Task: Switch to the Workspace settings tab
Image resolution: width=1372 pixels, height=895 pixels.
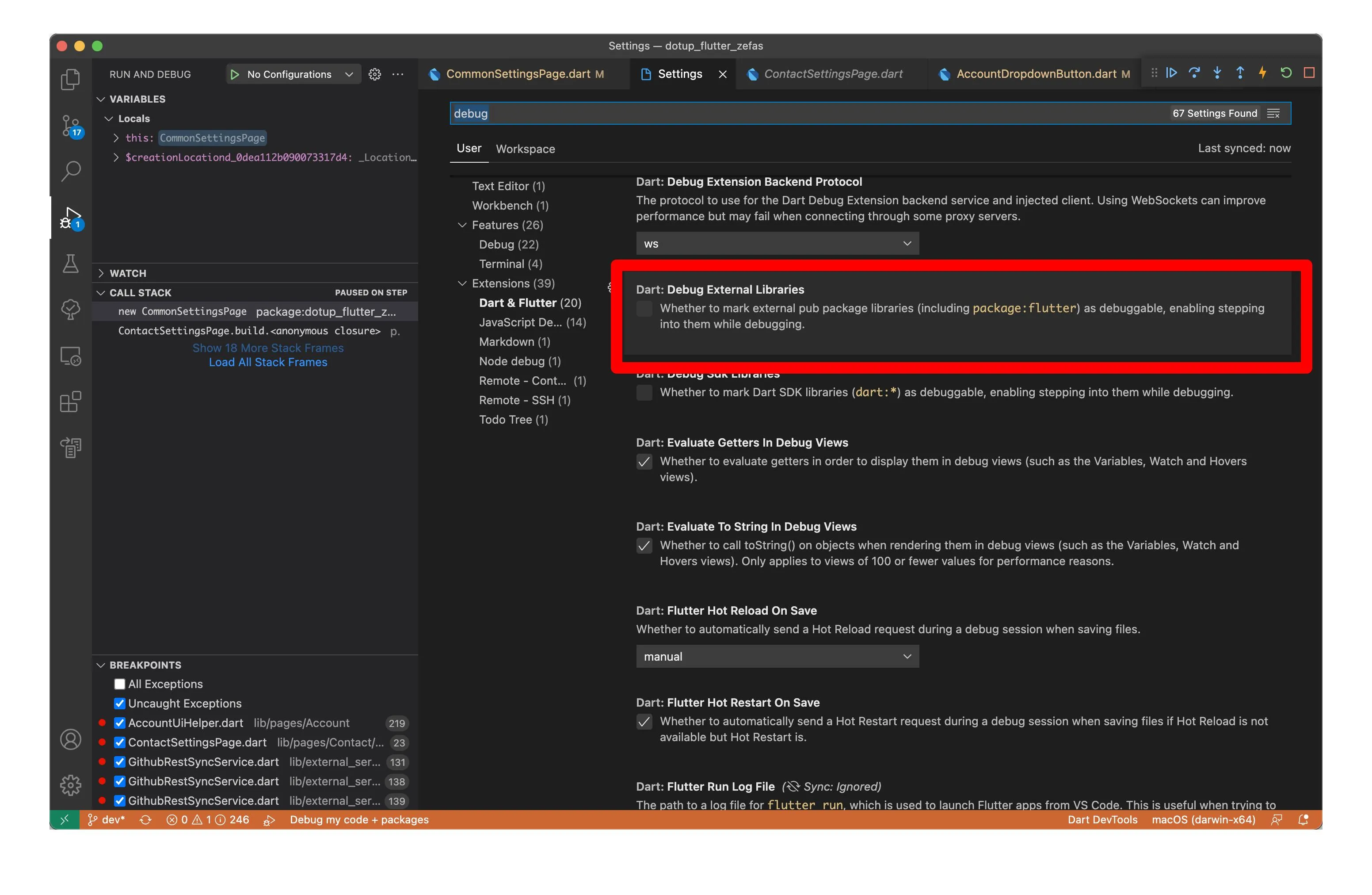Action: coord(525,149)
